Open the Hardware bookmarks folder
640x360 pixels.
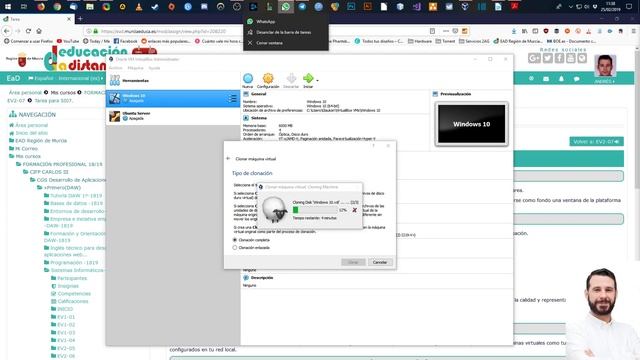pyautogui.click(x=420, y=41)
